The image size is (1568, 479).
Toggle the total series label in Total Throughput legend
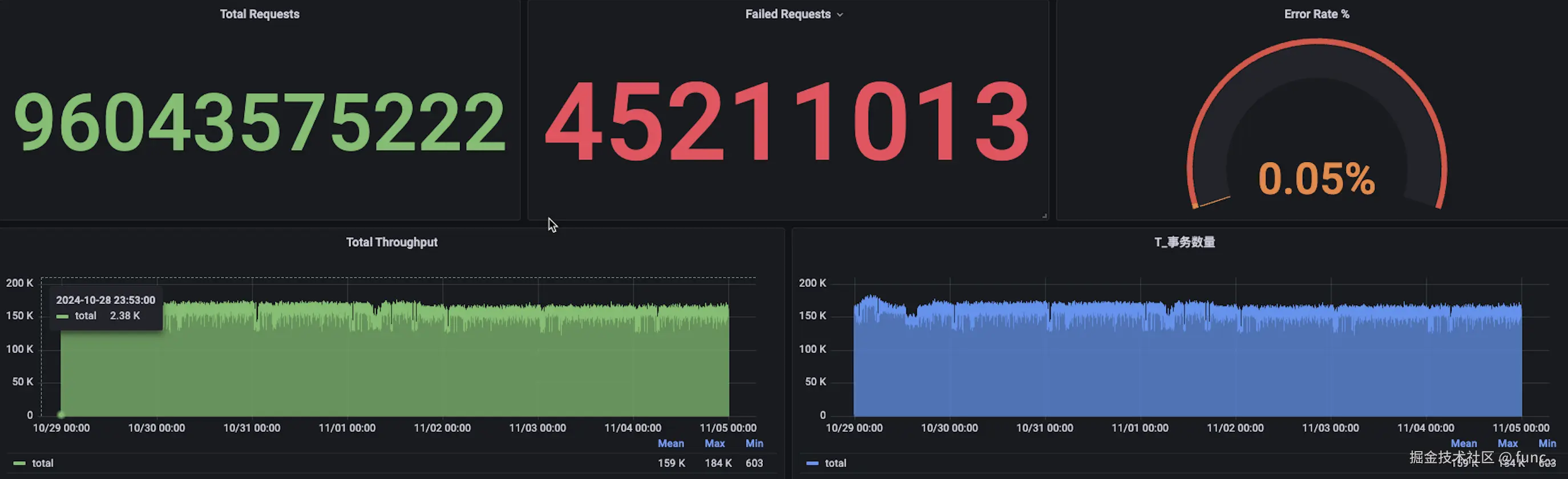(x=43, y=463)
